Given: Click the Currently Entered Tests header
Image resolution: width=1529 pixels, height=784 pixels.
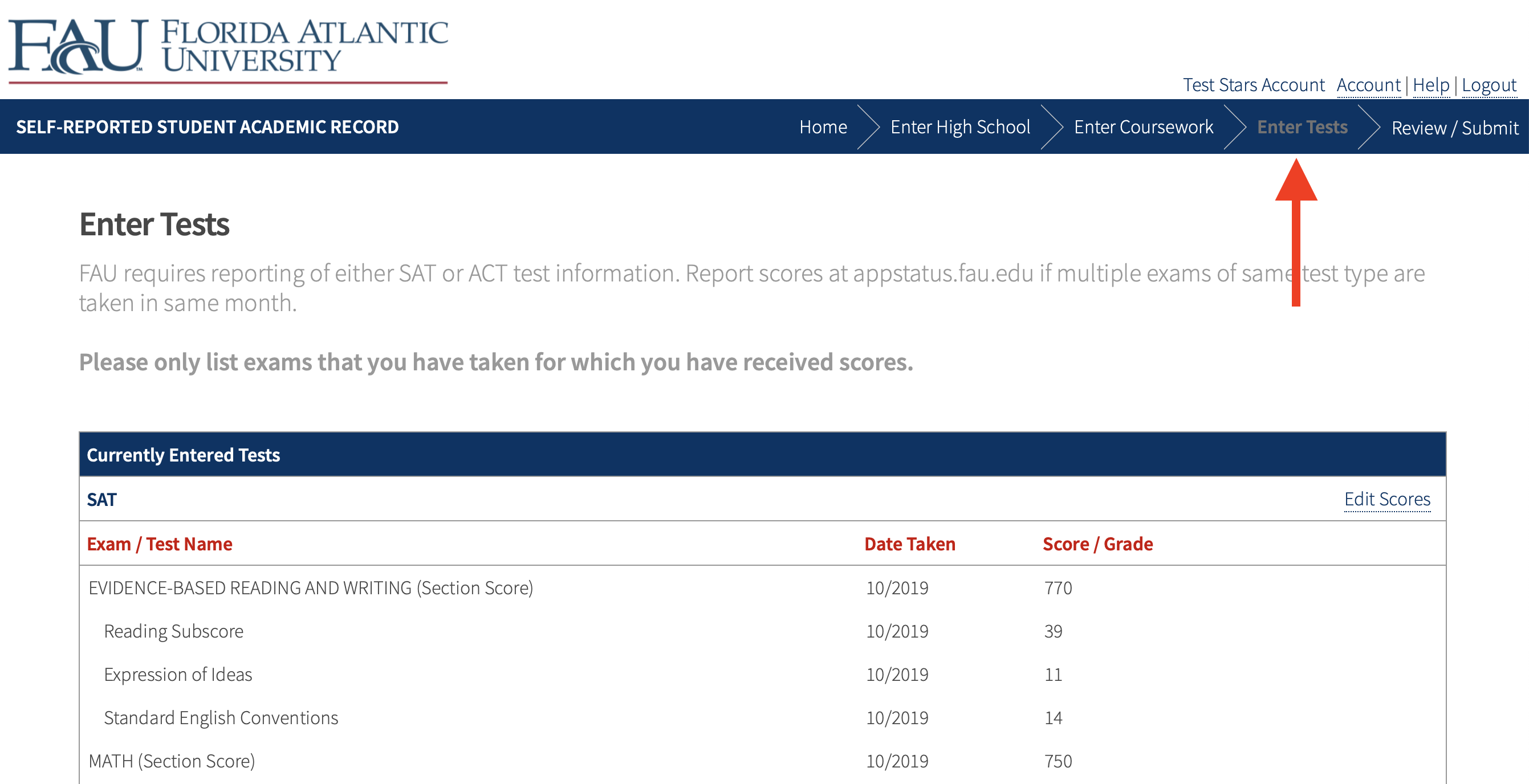Looking at the screenshot, I should (184, 455).
